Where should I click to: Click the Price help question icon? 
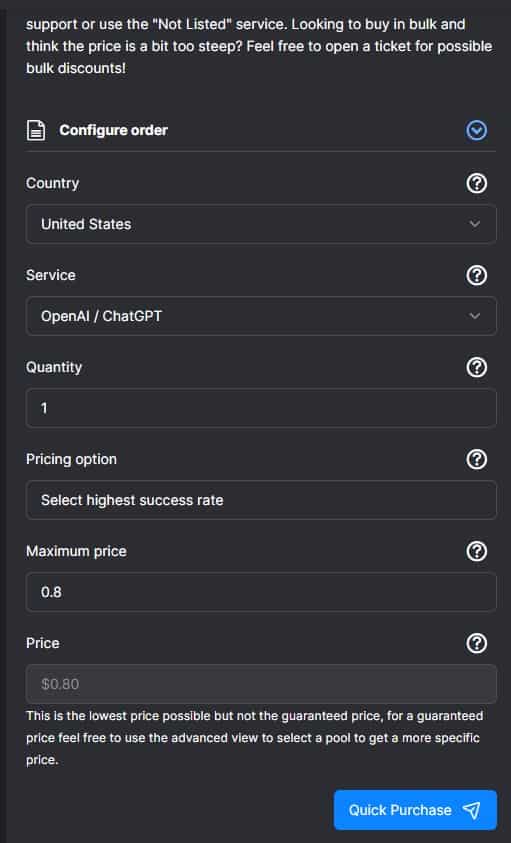point(477,643)
